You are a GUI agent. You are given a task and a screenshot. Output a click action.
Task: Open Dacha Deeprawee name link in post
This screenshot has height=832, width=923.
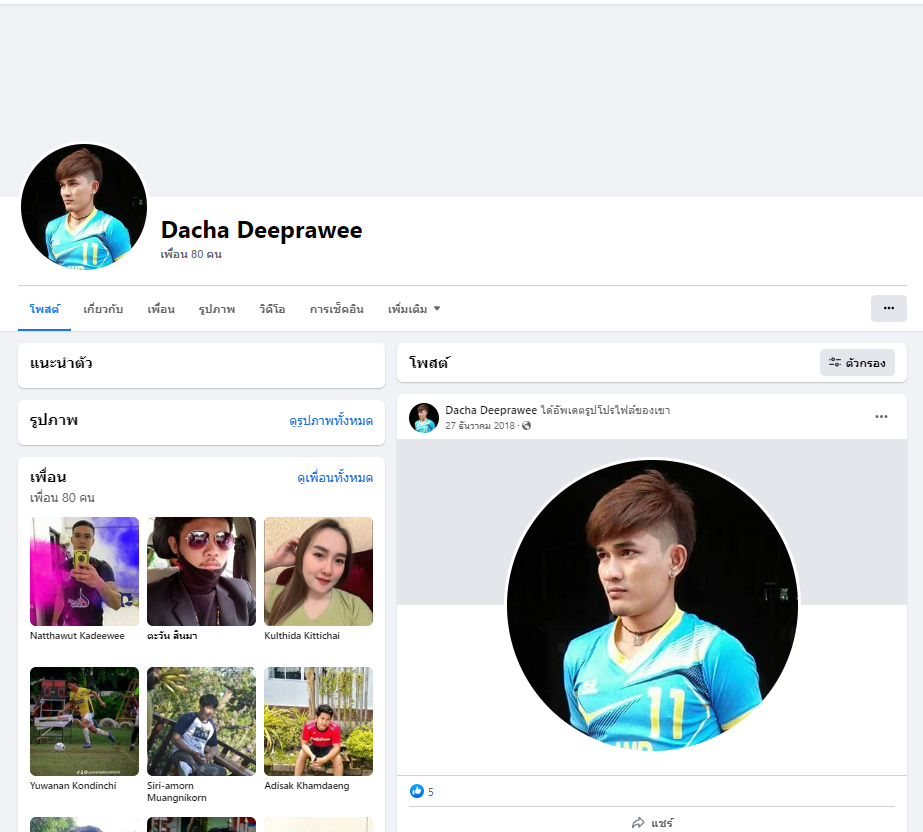point(491,410)
